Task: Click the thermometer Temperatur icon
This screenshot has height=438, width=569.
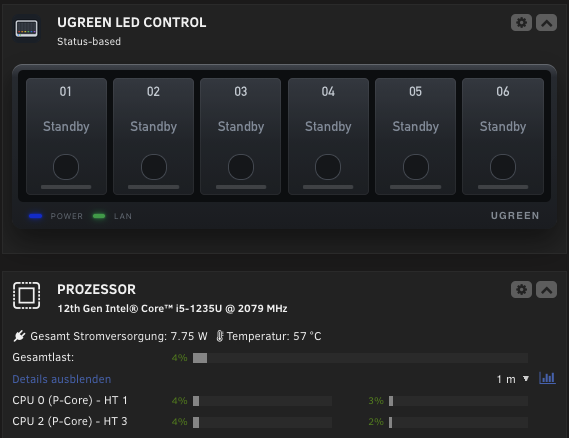Action: tap(220, 336)
